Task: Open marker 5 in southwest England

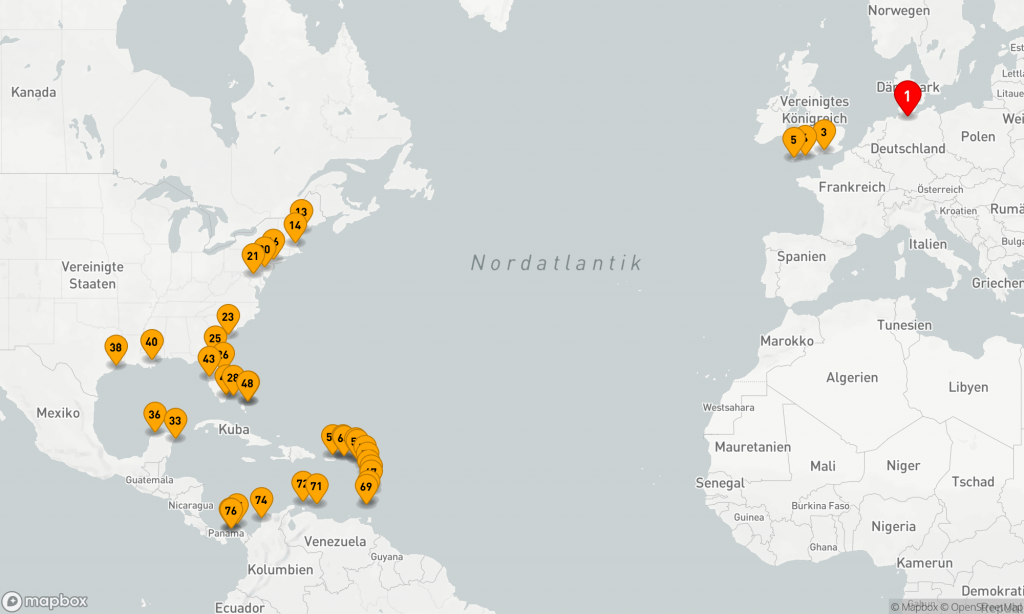Action: [x=793, y=140]
